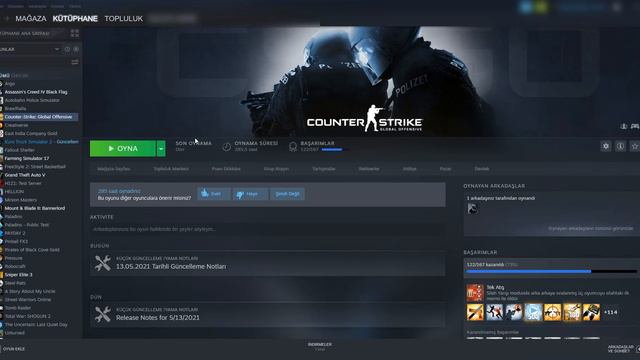Open the Destek tab
The image size is (640, 360).
point(482,169)
